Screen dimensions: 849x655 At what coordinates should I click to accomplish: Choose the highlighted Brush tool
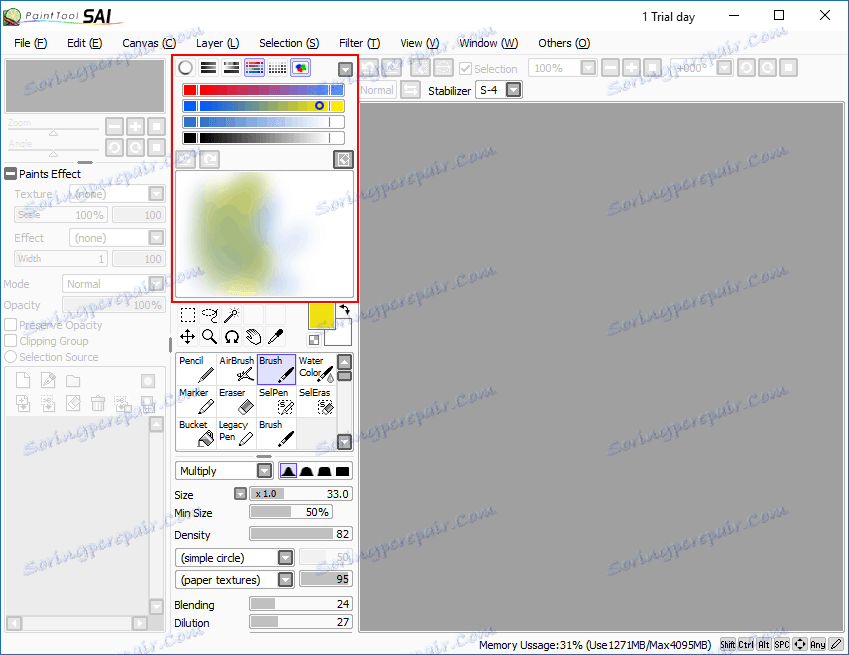click(276, 369)
